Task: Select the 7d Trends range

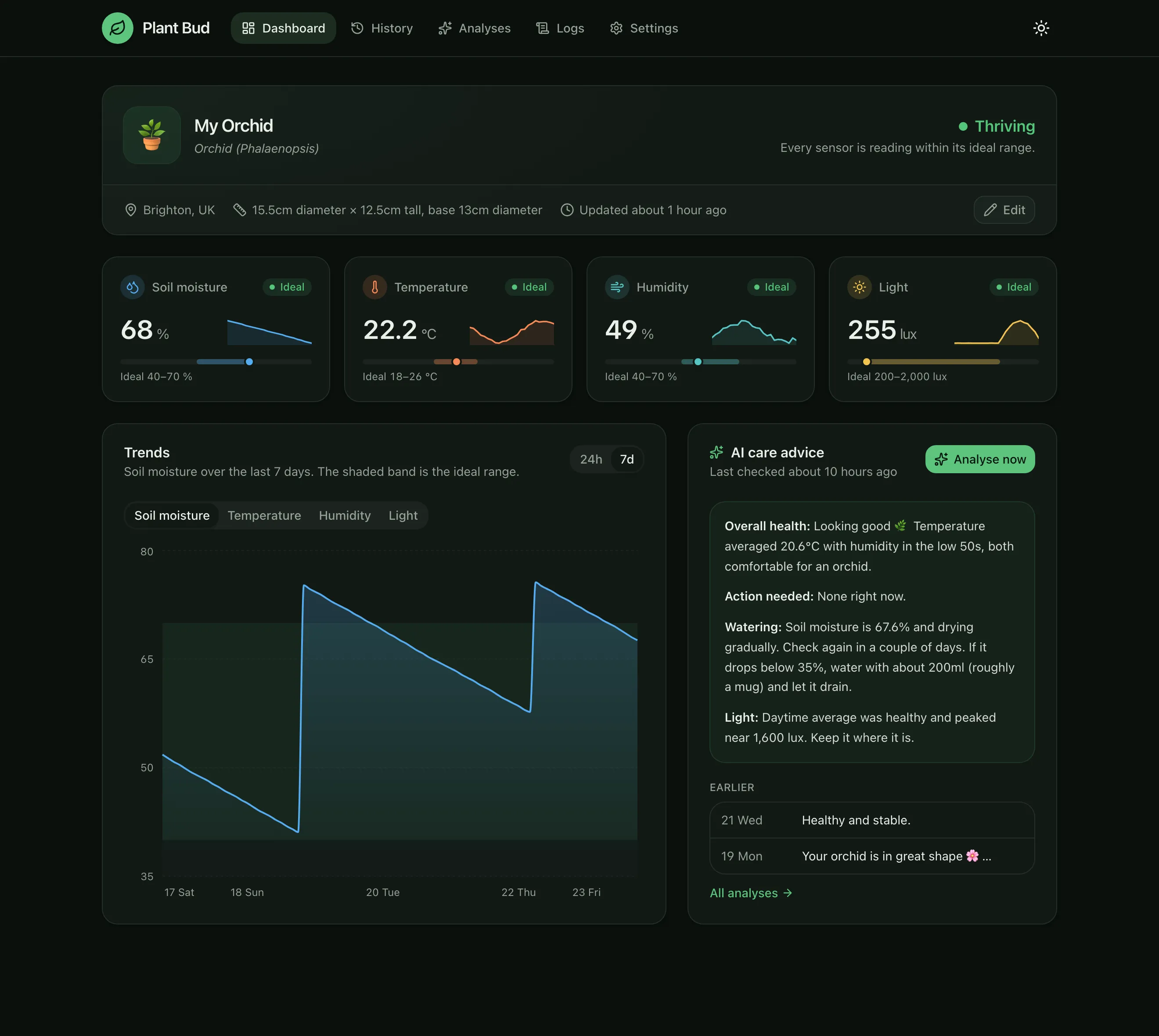Action: coord(627,459)
